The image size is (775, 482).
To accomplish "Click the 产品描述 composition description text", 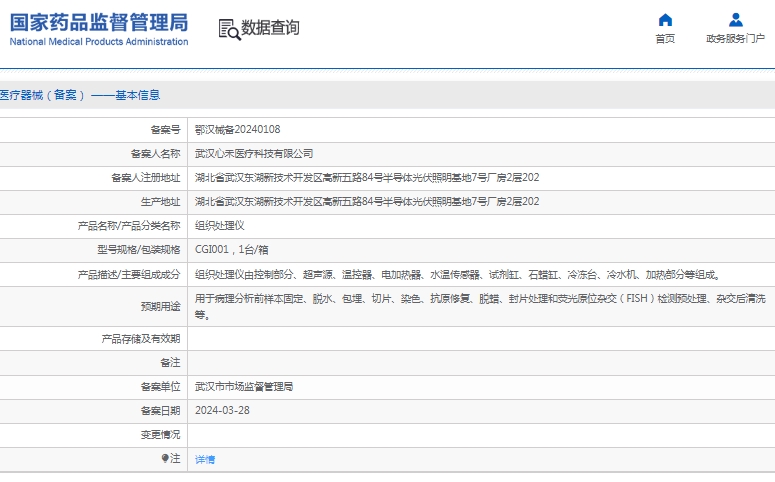I will (x=458, y=275).
